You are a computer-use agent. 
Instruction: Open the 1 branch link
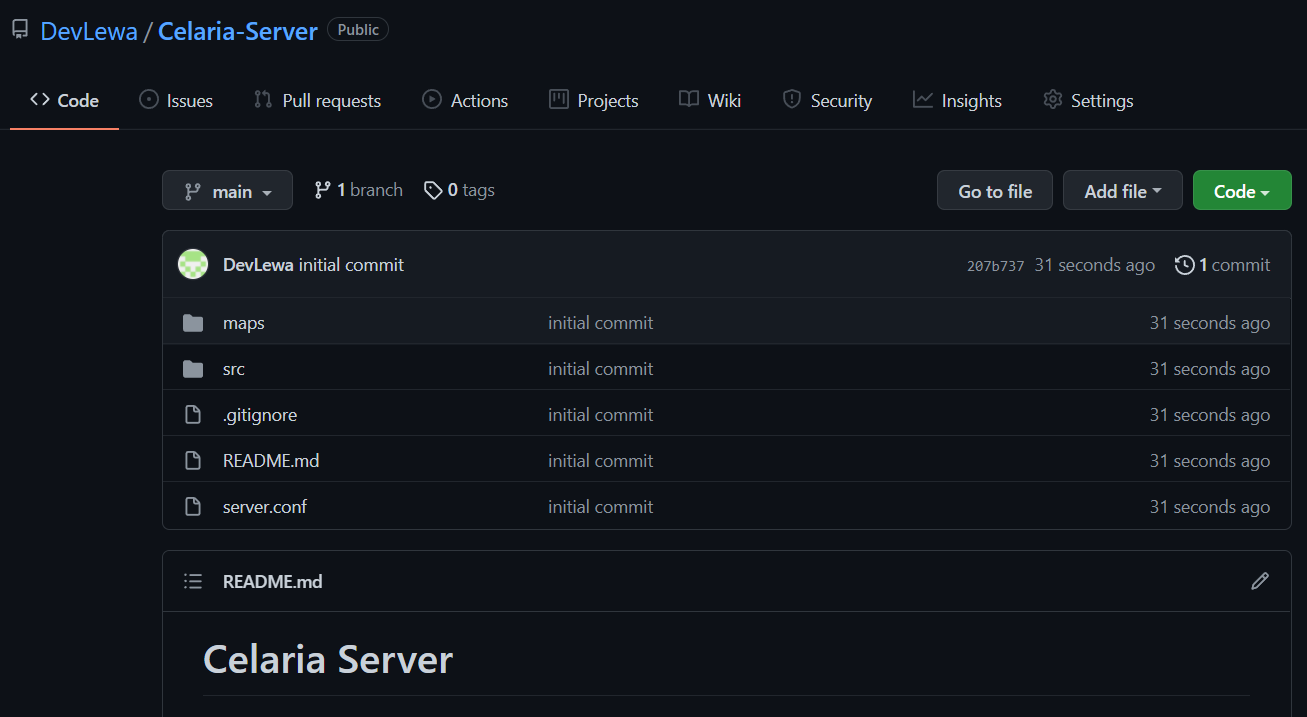358,190
